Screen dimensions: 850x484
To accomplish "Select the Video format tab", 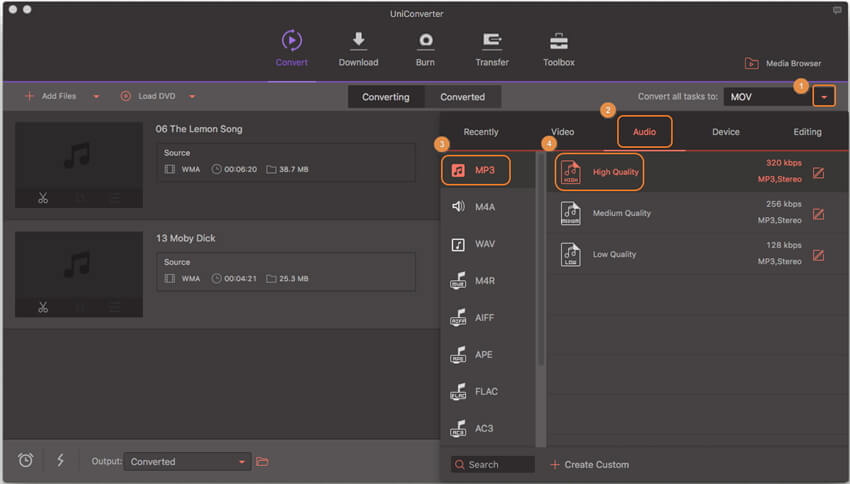I will [x=563, y=132].
